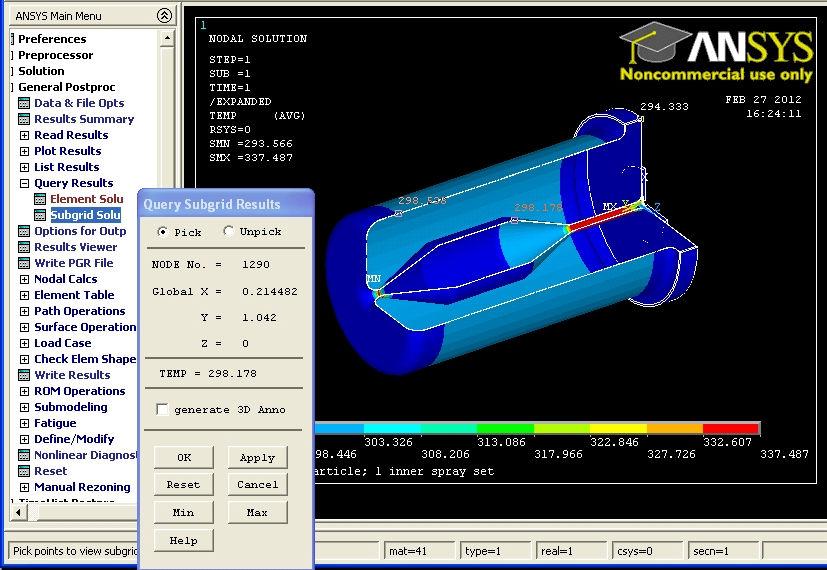Click the secn=1 status bar field
Image resolution: width=827 pixels, height=570 pixels.
click(x=723, y=551)
